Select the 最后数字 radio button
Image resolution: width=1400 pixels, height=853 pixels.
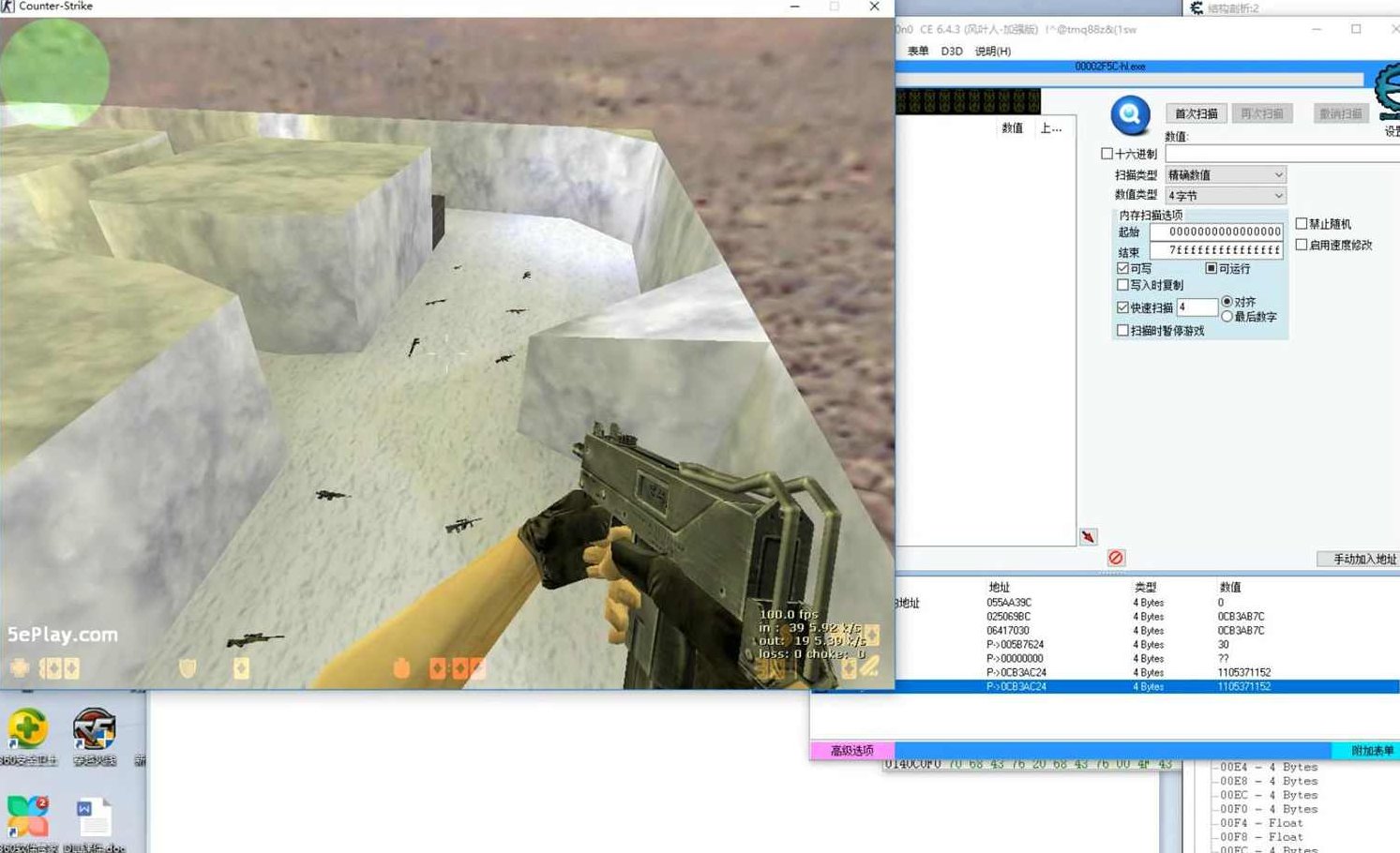(1227, 317)
